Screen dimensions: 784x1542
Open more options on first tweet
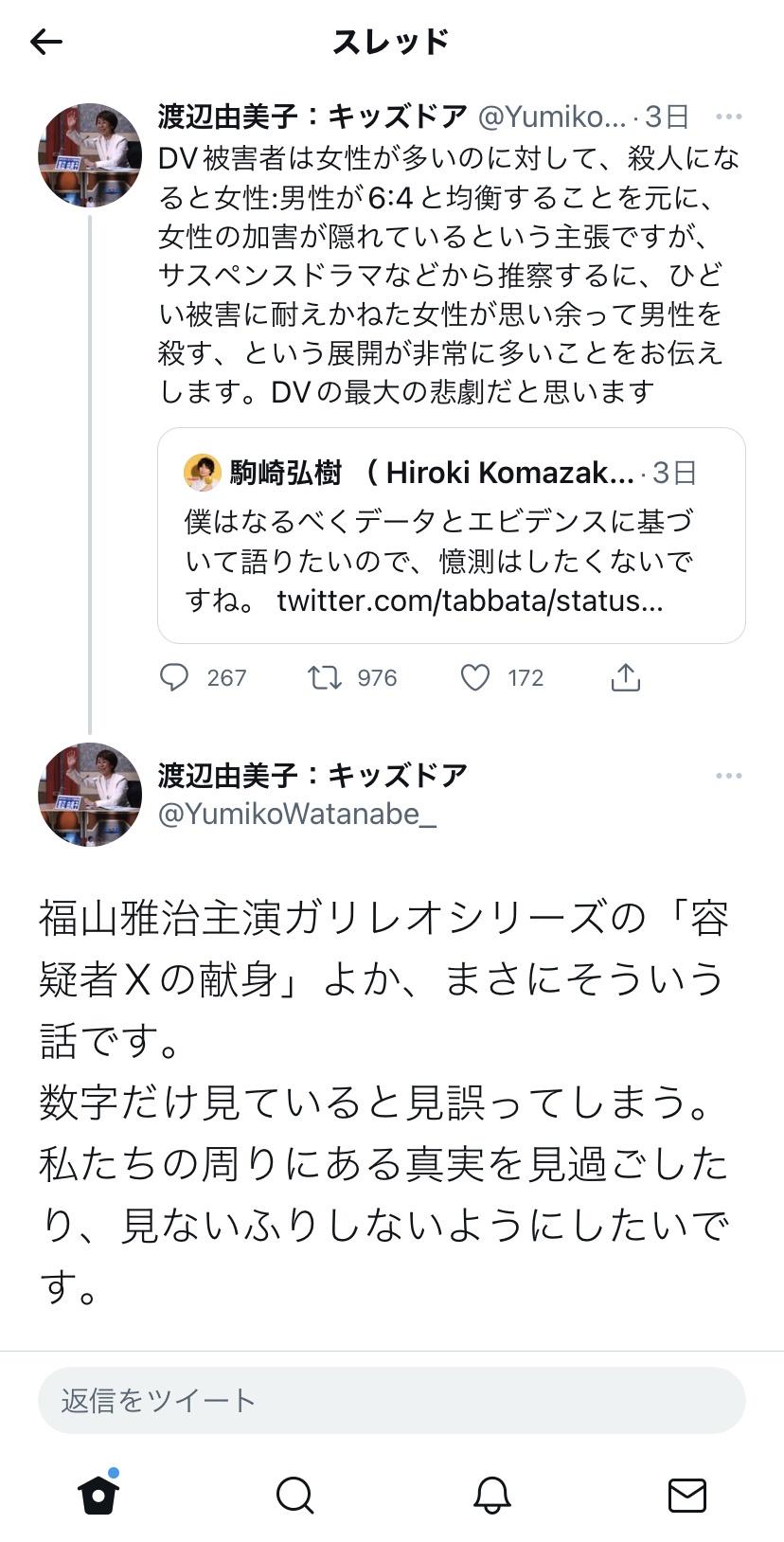(728, 117)
